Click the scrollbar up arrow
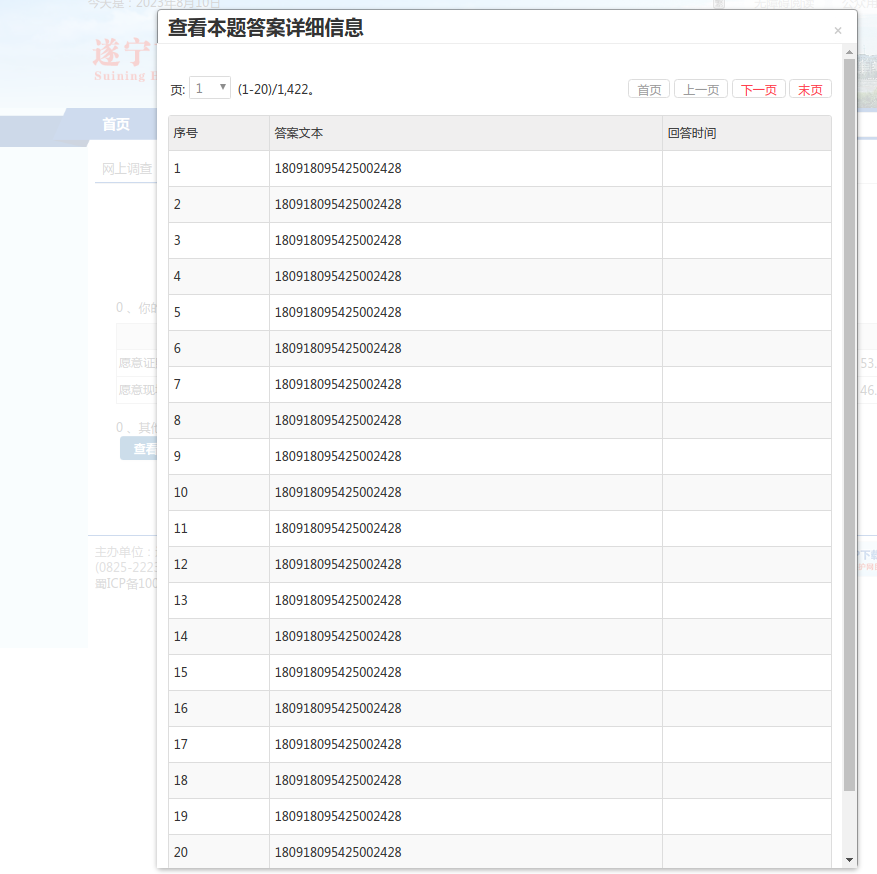 (x=850, y=52)
